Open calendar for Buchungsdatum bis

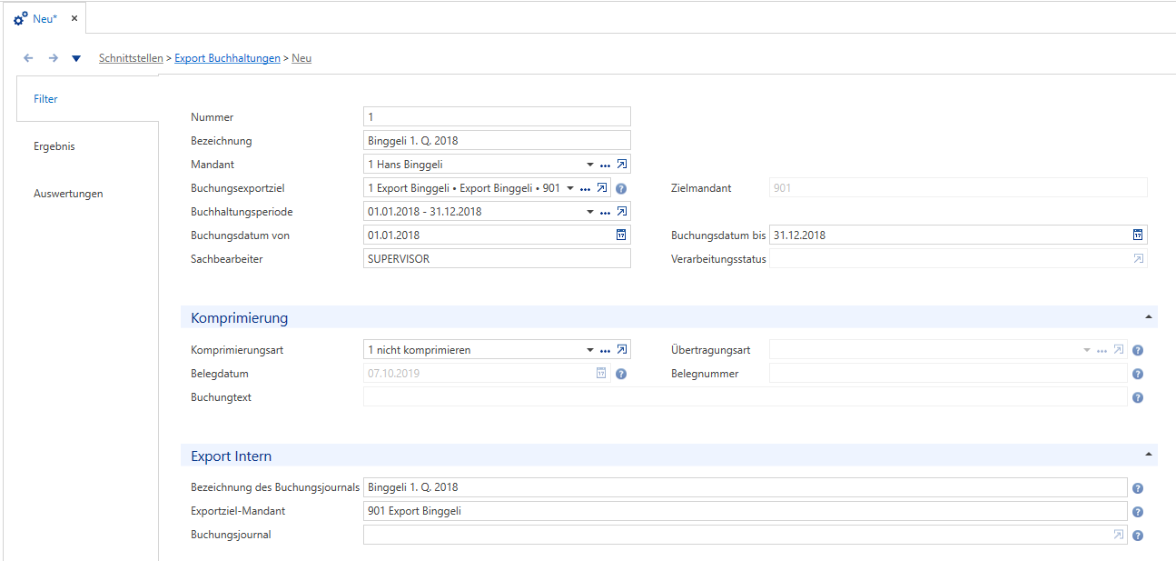[1138, 235]
